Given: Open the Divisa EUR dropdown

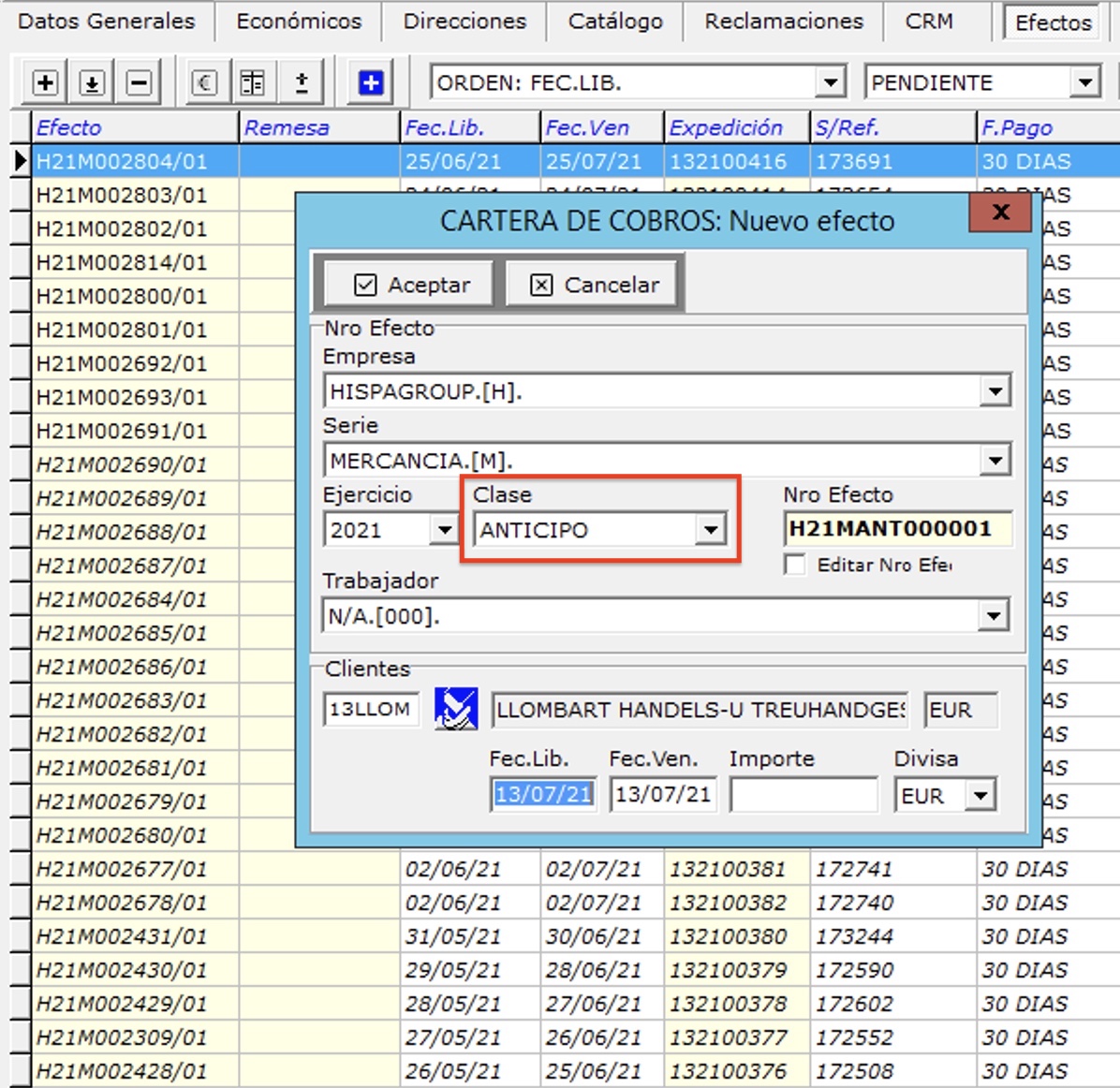Looking at the screenshot, I should 980,796.
